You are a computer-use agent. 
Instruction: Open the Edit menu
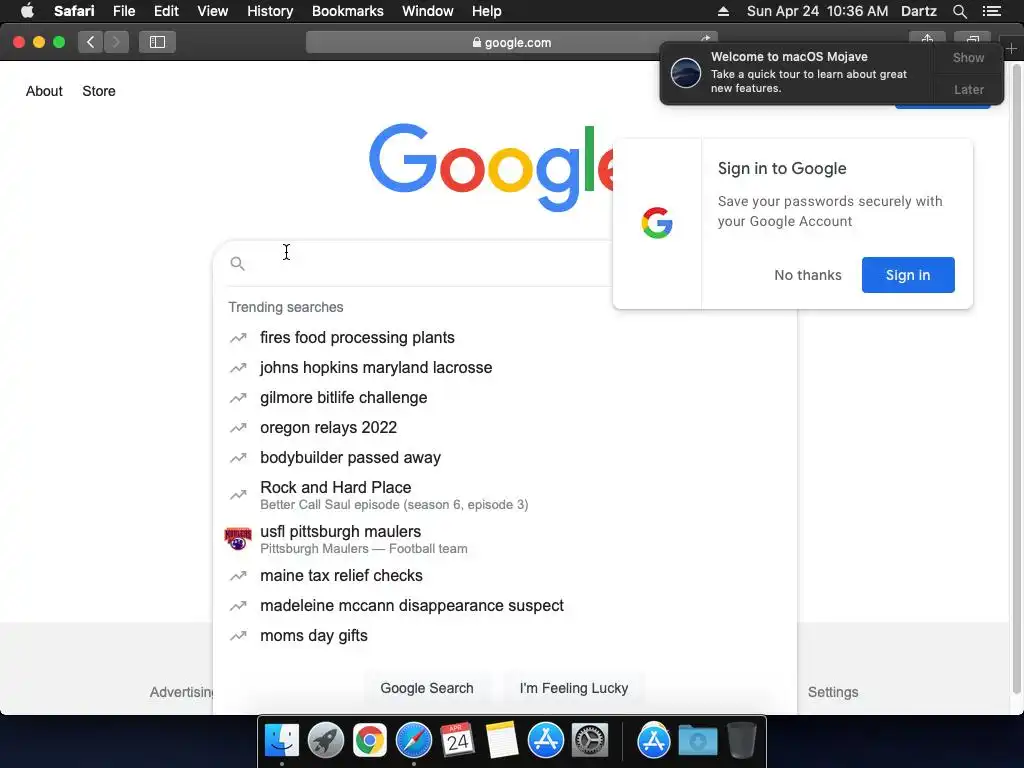166,11
